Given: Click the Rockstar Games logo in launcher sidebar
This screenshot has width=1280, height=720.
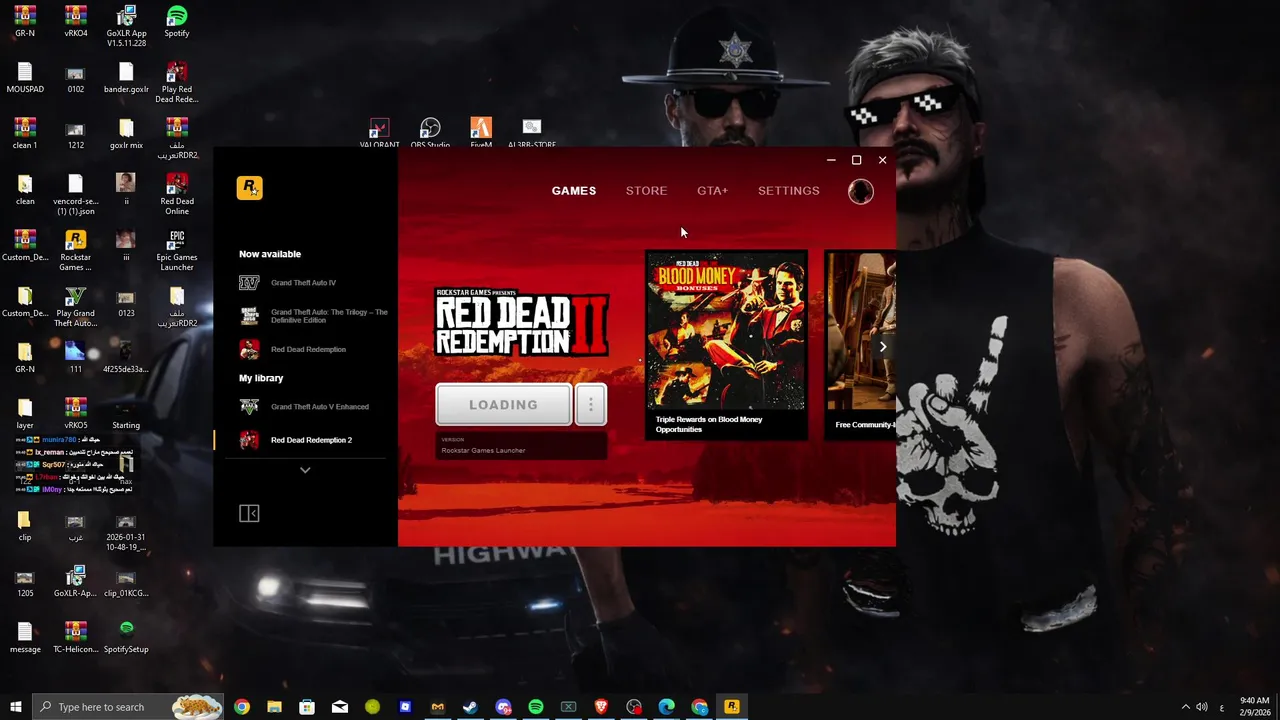Looking at the screenshot, I should [249, 188].
